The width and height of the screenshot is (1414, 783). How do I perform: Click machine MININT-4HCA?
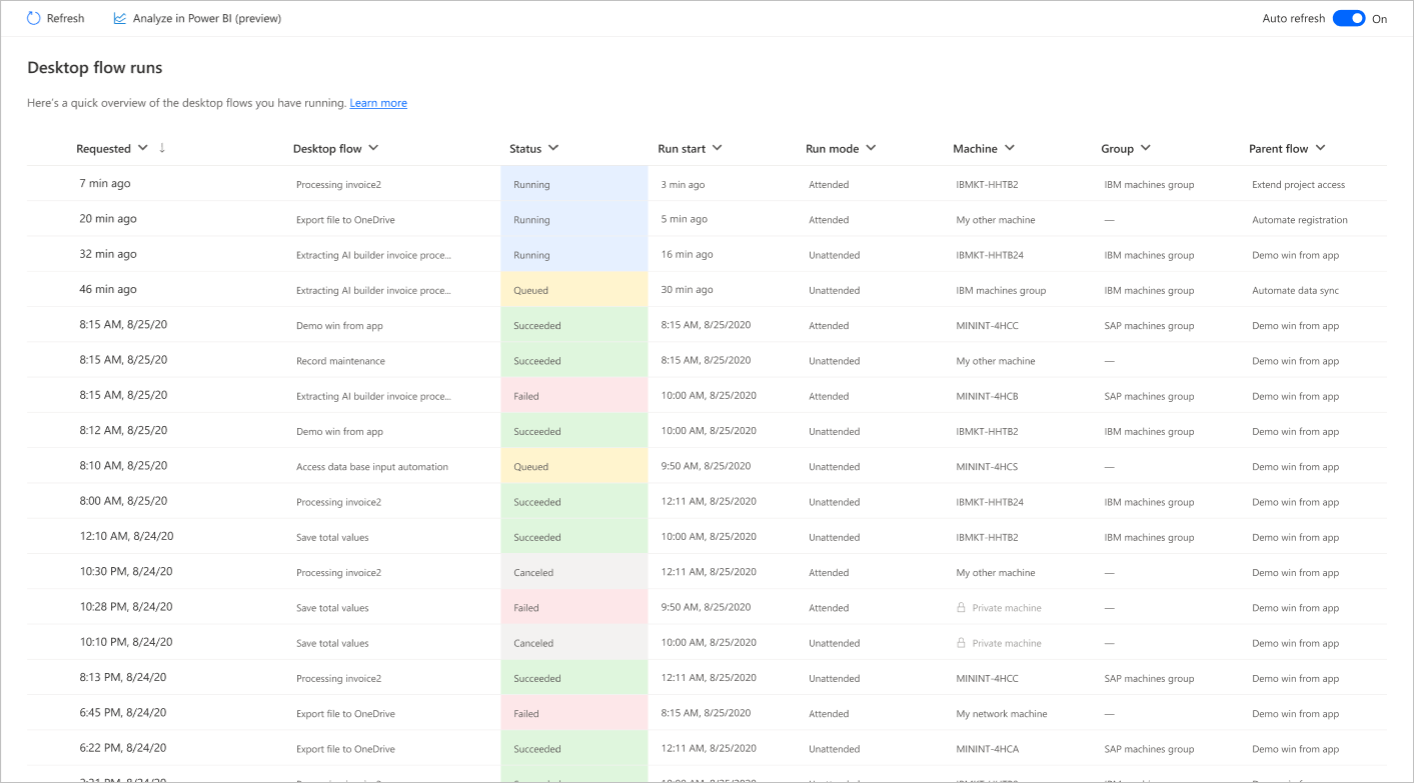[987, 749]
